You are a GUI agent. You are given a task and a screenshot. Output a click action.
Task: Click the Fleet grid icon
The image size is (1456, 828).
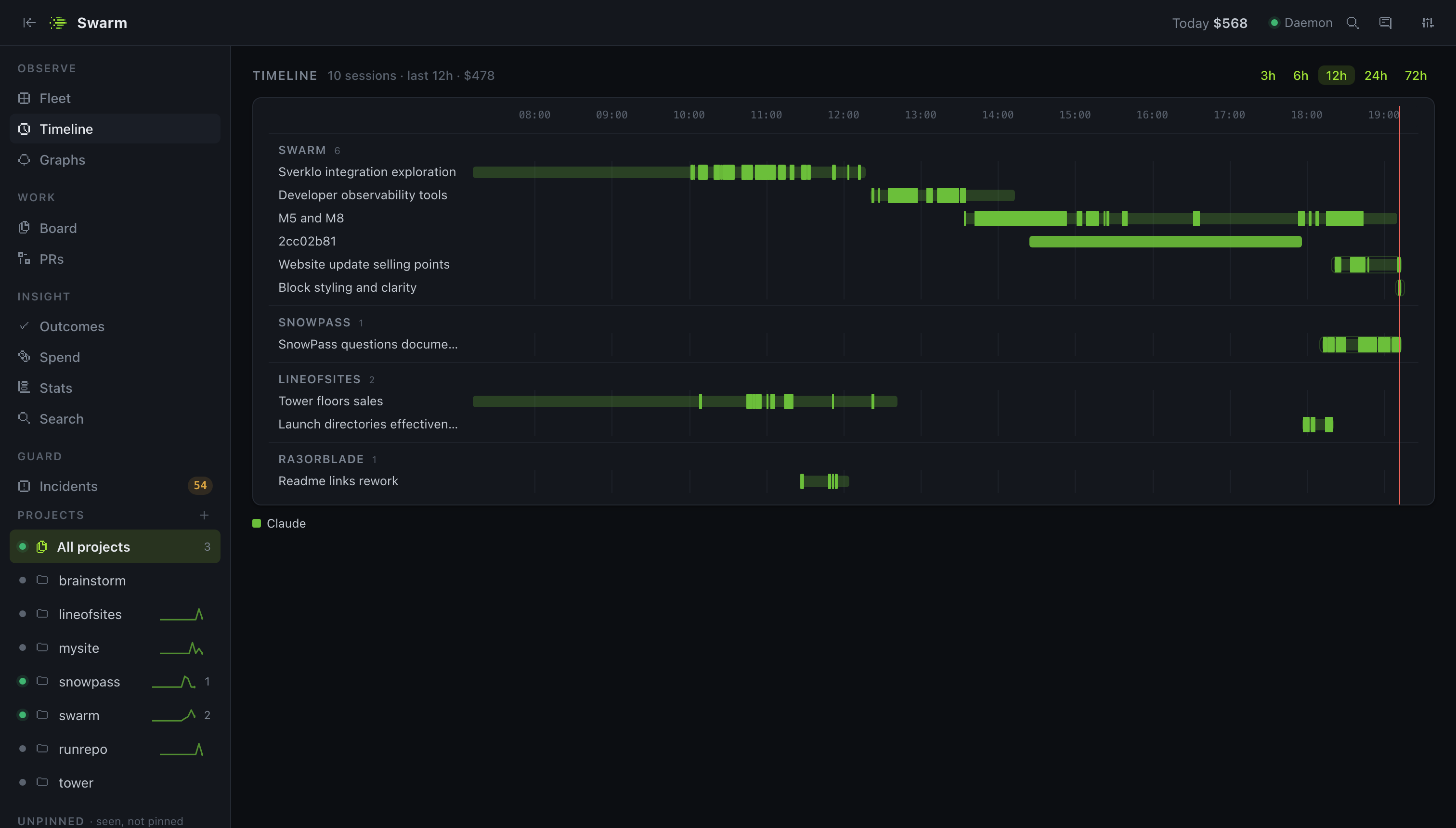[x=24, y=98]
